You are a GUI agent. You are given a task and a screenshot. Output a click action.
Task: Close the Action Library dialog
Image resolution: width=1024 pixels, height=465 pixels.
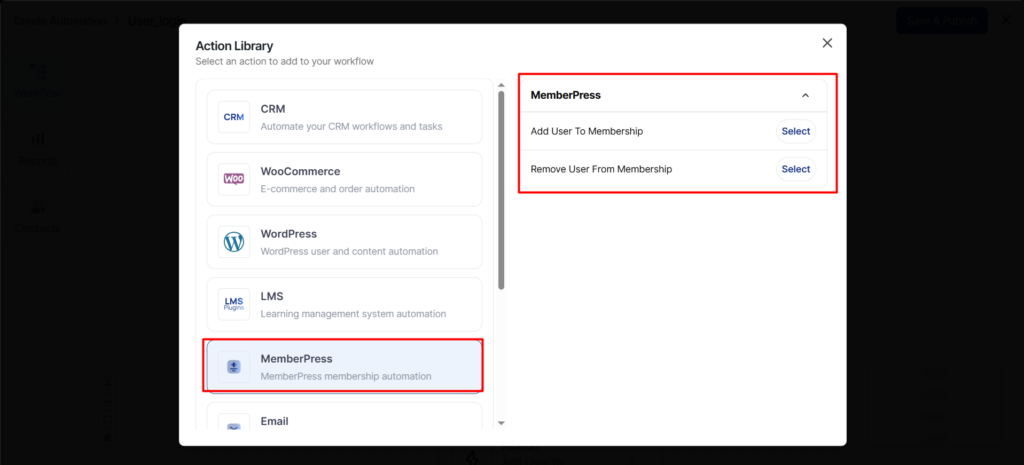827,43
